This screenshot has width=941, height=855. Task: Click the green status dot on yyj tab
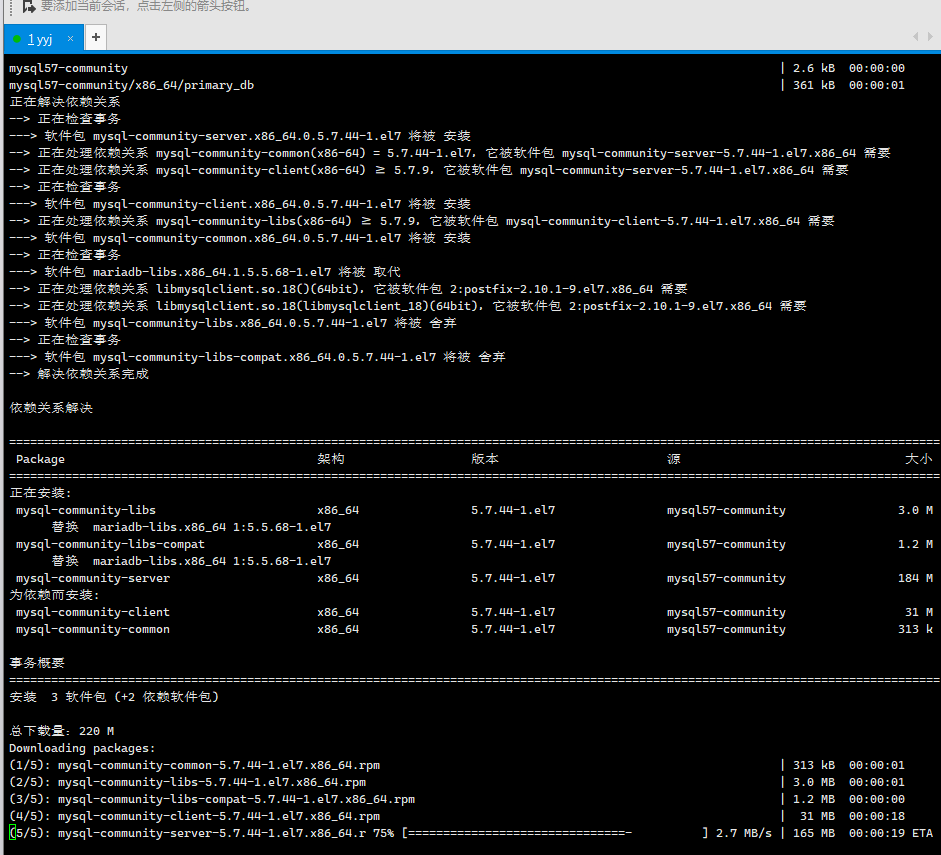click(x=17, y=39)
